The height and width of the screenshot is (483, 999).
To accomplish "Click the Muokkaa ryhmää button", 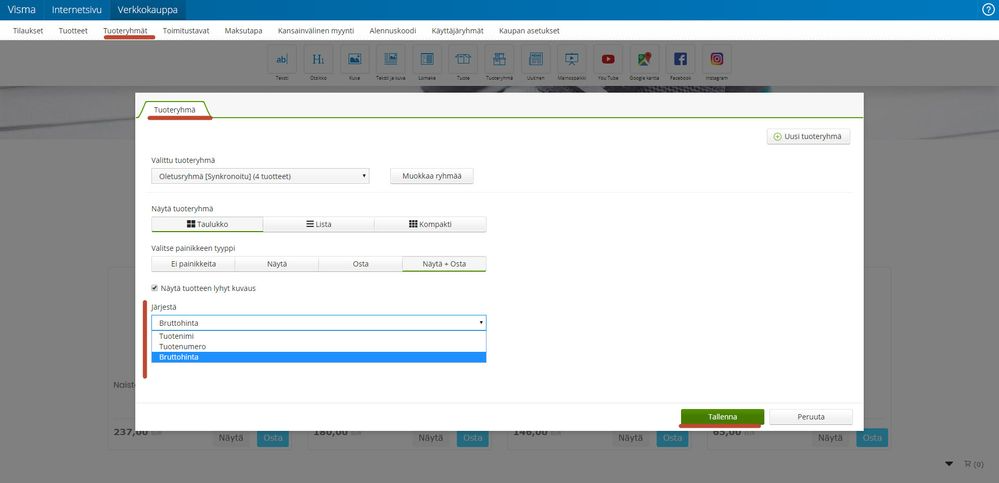I will point(432,176).
